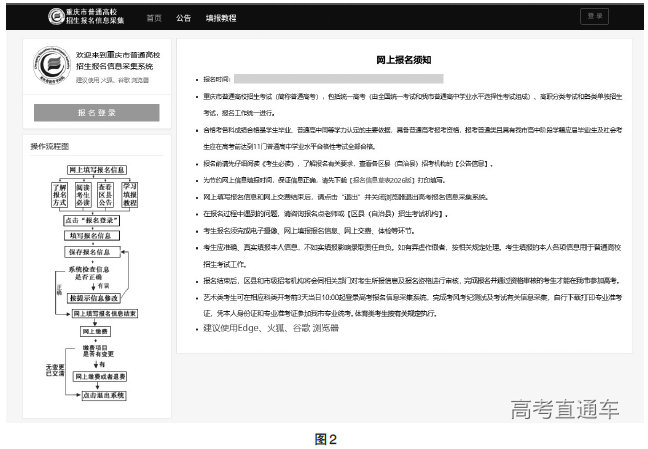This screenshot has height=449, width=648.
Task: Open the 报名信息草表 download link
Action: coord(383,180)
